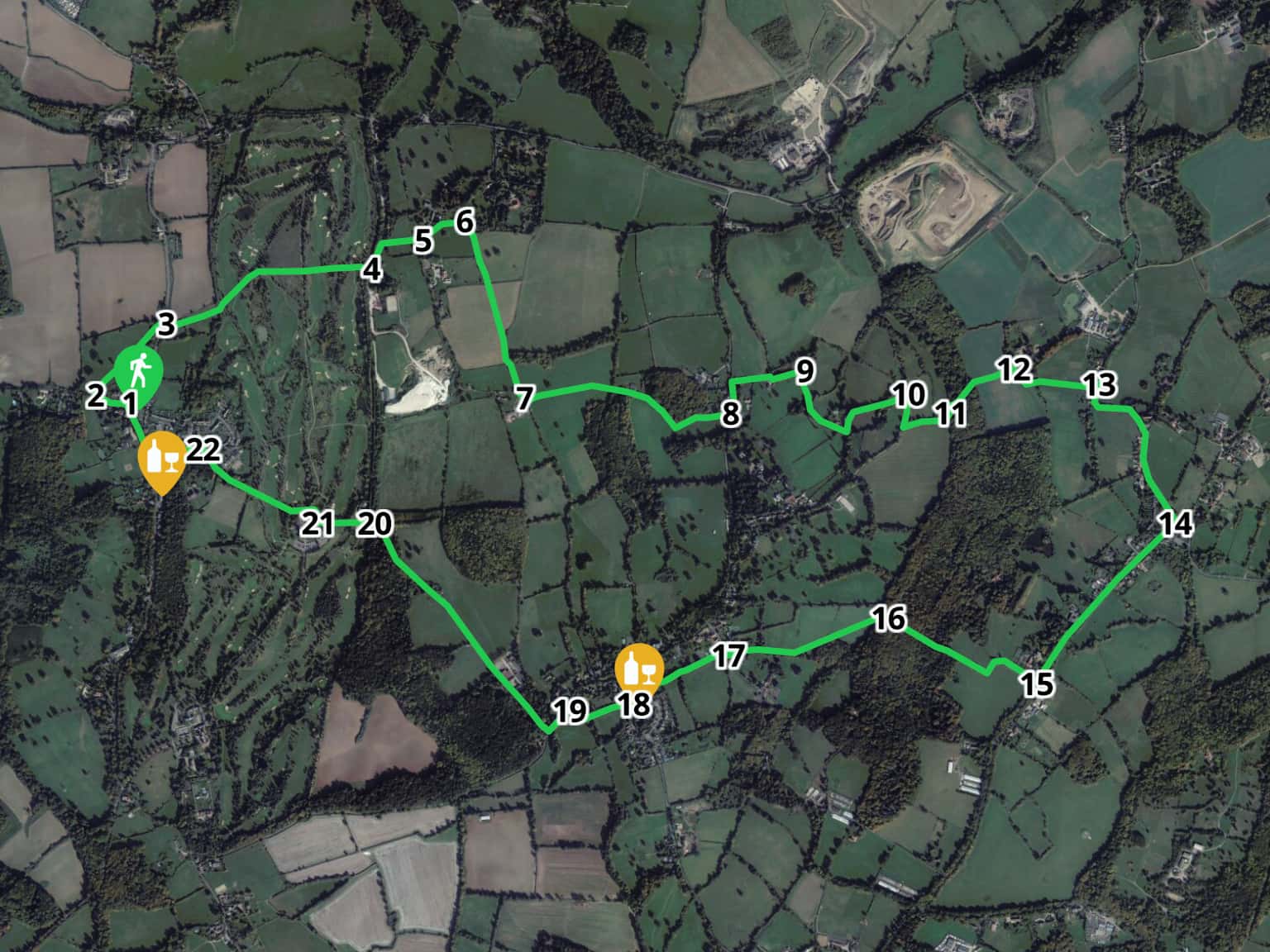This screenshot has width=1270, height=952.
Task: Click waypoint marker 8
Action: click(x=730, y=413)
